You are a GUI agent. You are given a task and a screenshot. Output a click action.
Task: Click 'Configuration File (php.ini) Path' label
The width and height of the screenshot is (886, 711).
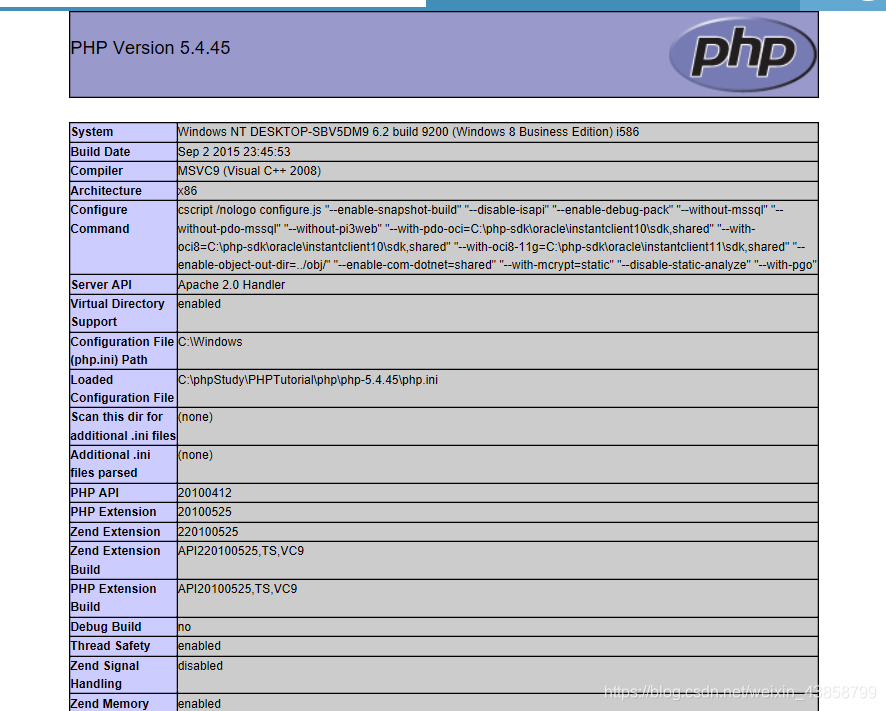tap(122, 351)
